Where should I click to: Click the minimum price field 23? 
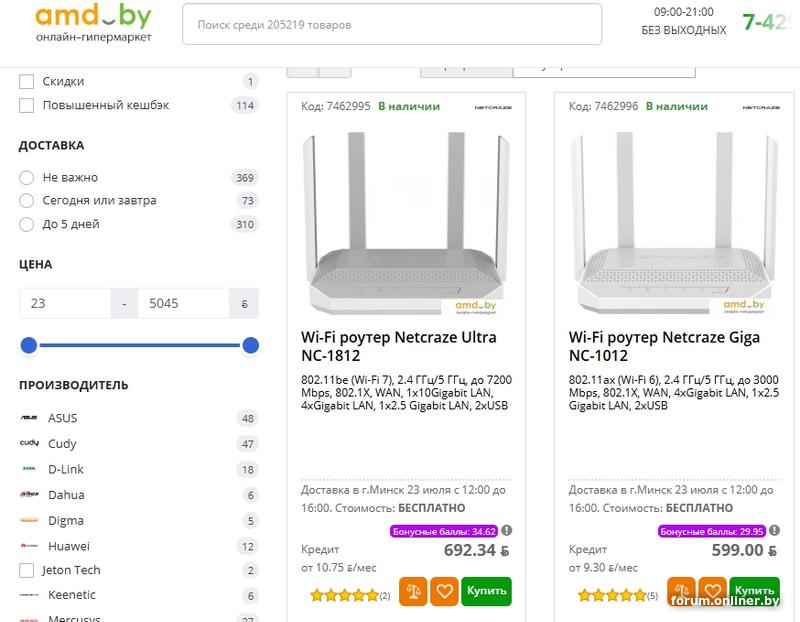coord(65,304)
